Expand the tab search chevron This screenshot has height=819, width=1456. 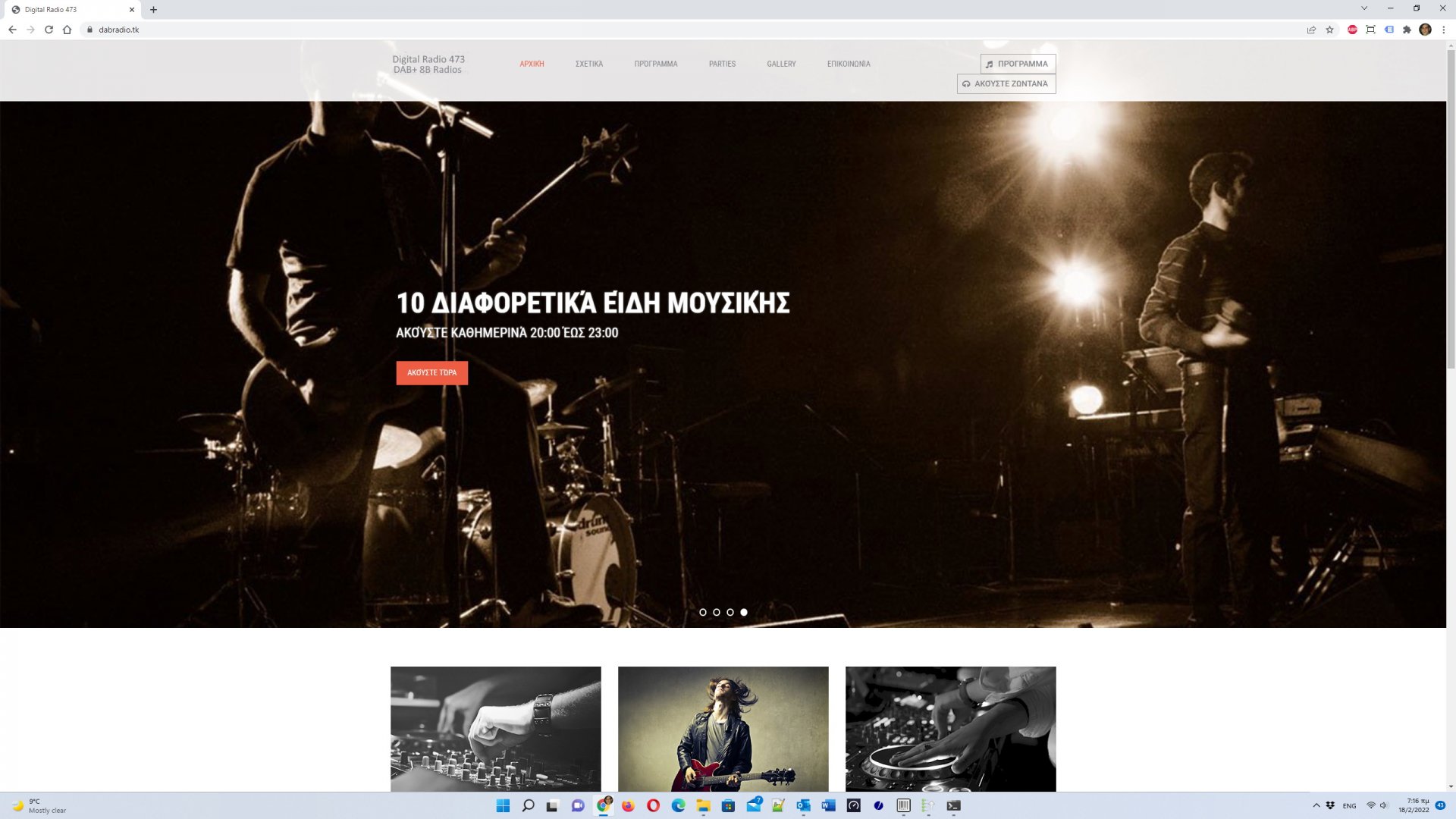(1364, 8)
